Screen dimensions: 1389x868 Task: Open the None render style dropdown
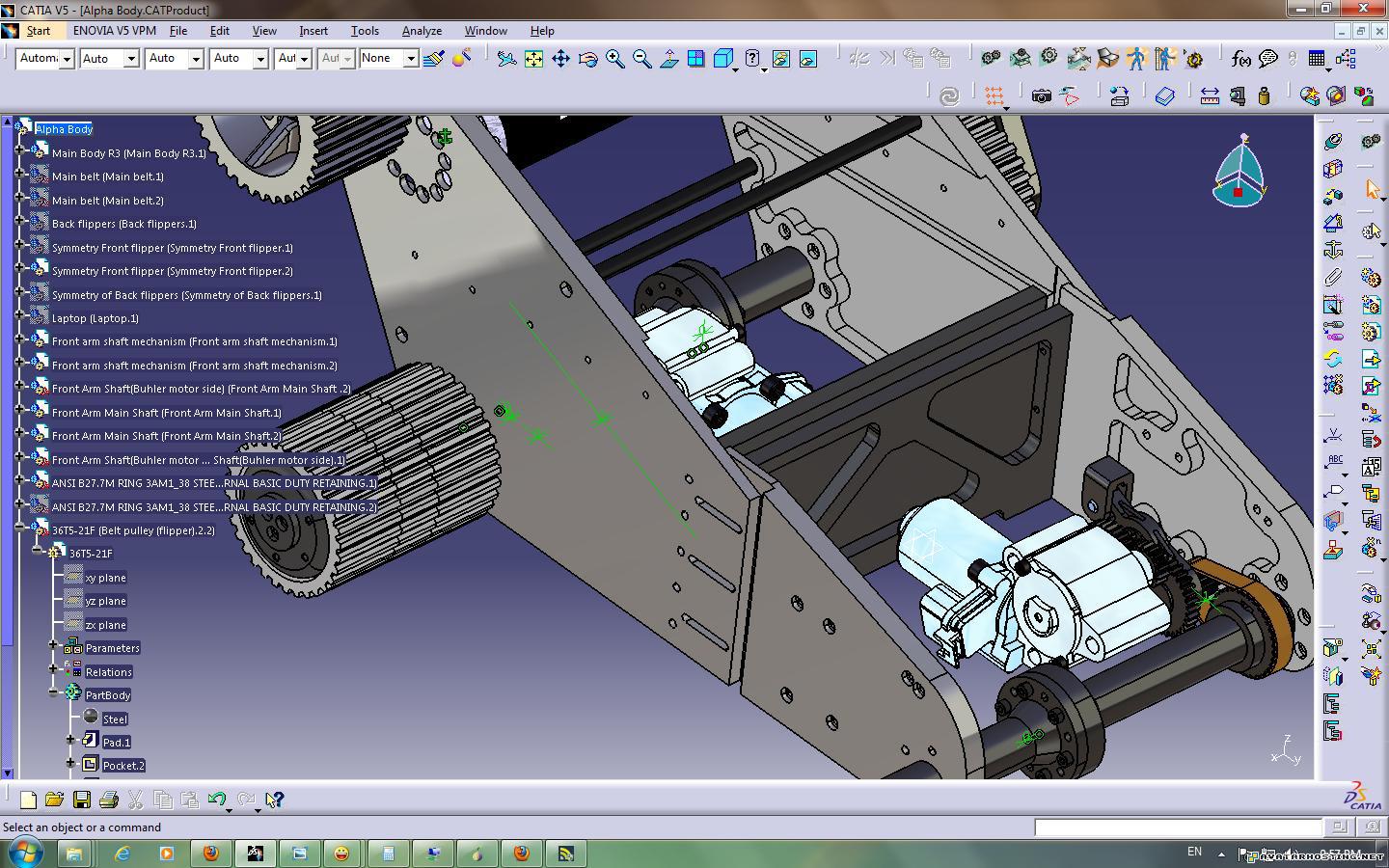pyautogui.click(x=410, y=59)
